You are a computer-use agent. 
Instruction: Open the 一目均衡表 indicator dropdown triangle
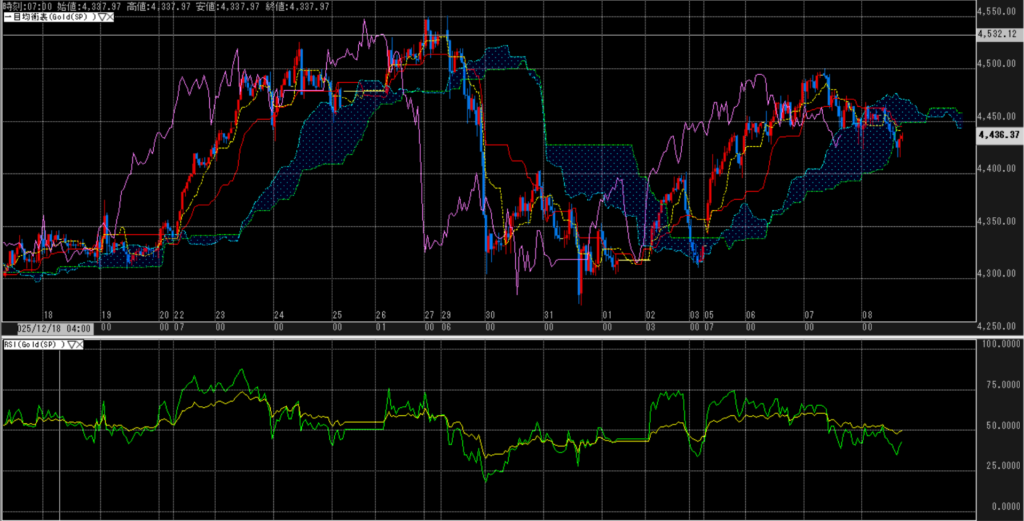(100, 18)
